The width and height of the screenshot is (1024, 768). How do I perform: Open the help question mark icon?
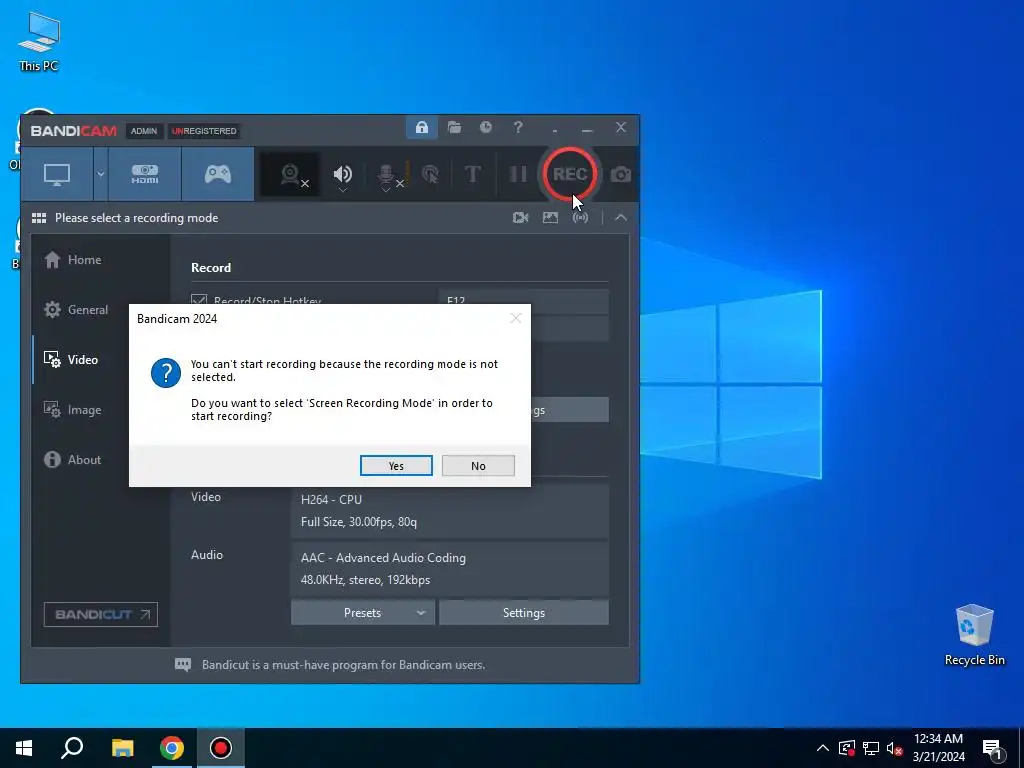point(518,127)
